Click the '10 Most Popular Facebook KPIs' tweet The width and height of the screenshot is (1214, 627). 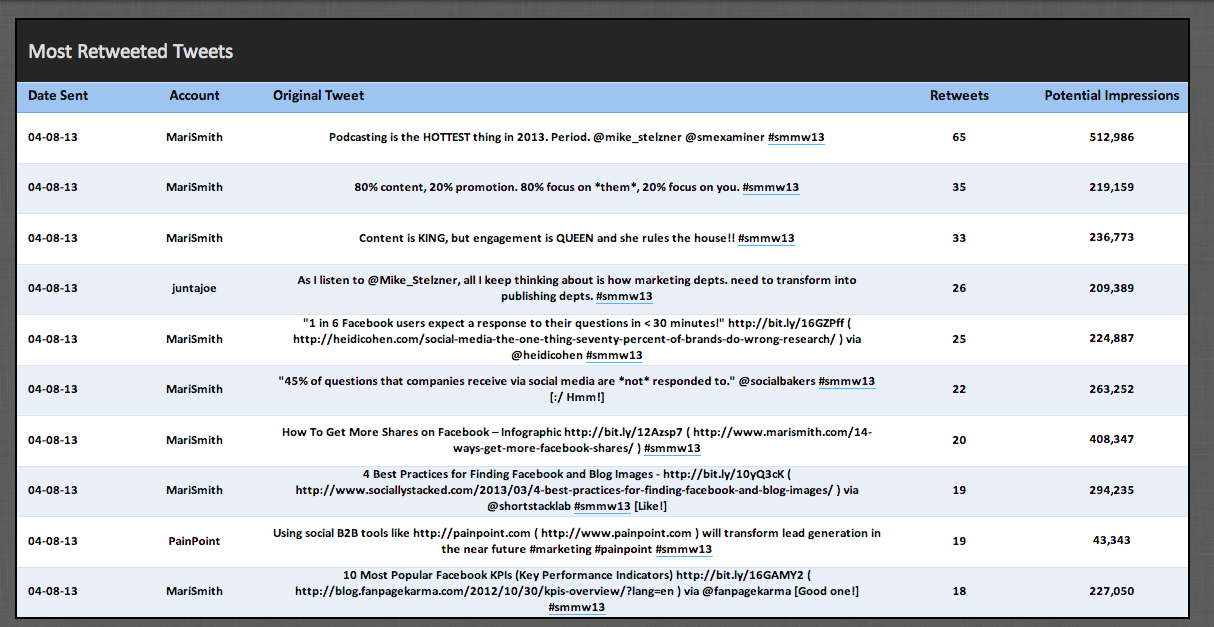[x=577, y=591]
